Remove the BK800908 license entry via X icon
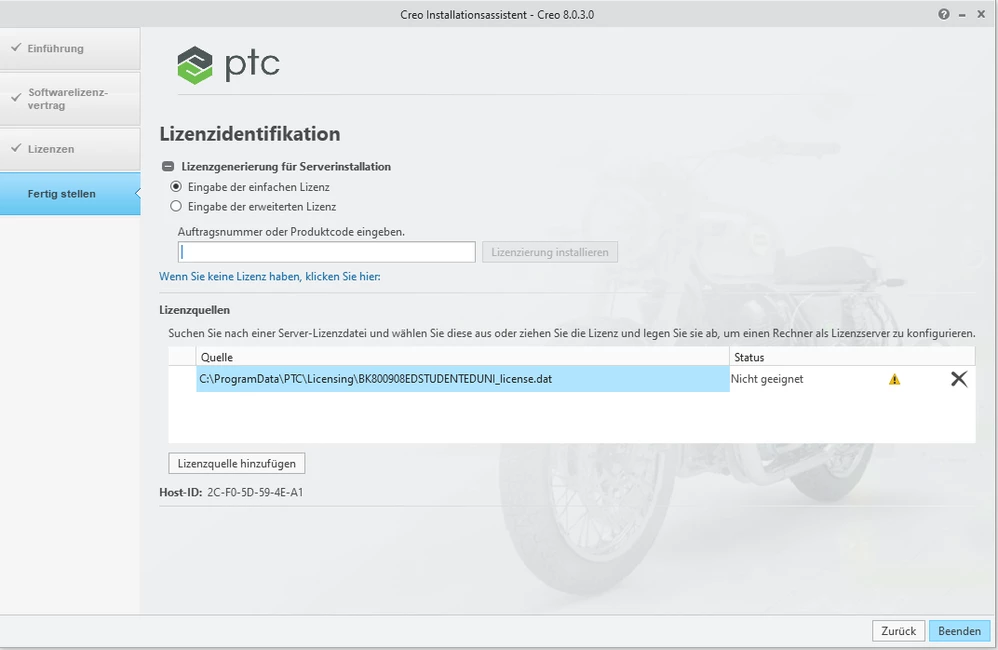The image size is (998, 650). click(959, 379)
